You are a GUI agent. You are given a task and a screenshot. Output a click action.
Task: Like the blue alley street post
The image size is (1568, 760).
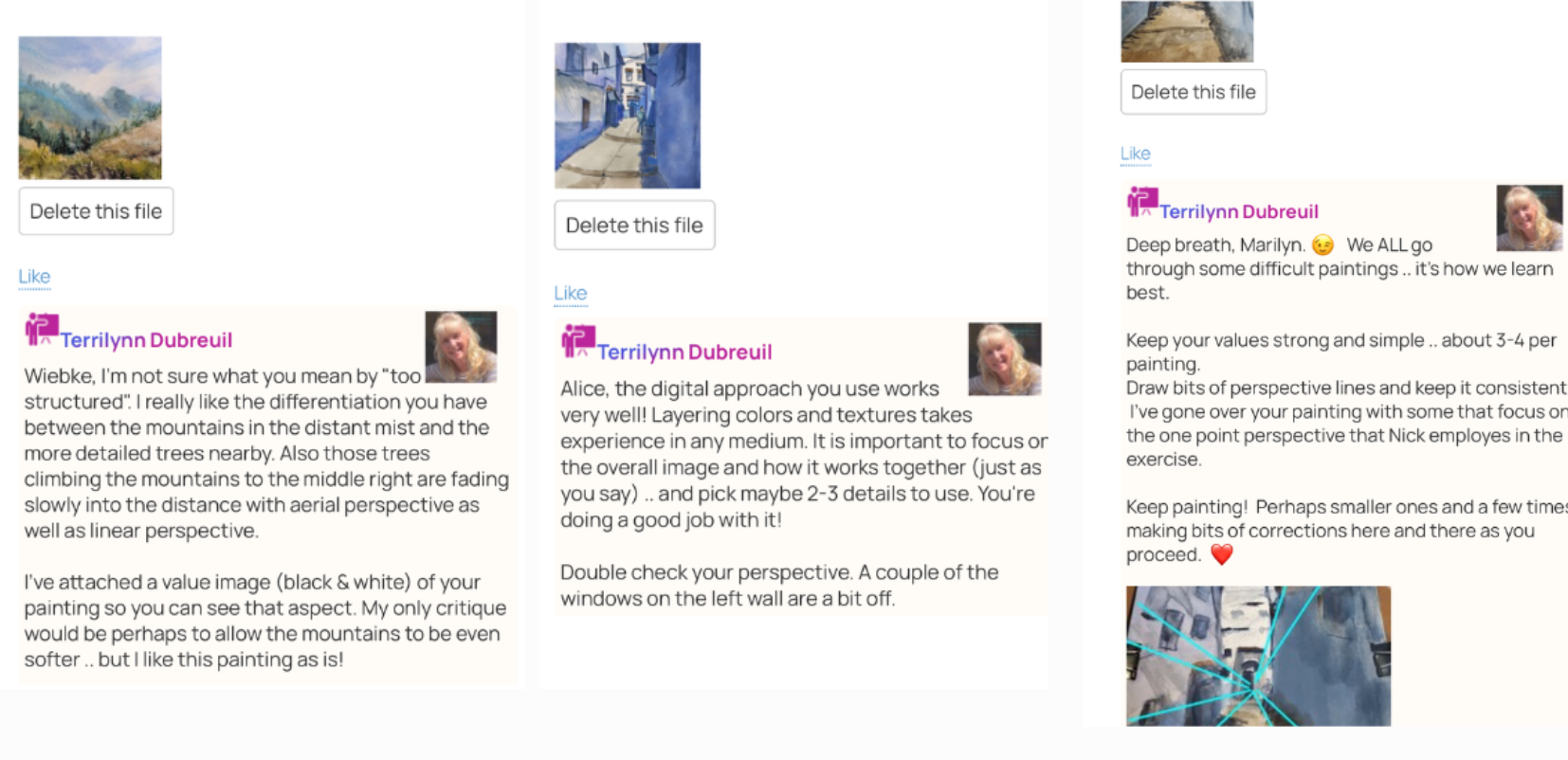[x=571, y=294]
